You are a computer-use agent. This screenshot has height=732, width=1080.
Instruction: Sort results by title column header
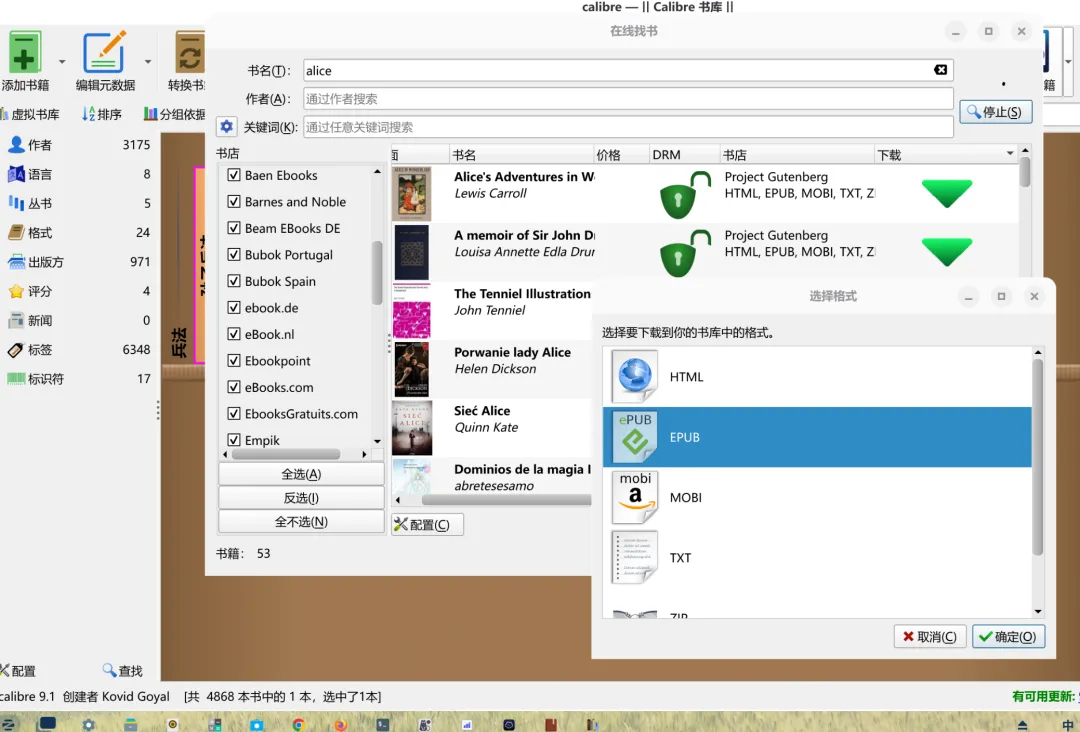[x=521, y=154]
